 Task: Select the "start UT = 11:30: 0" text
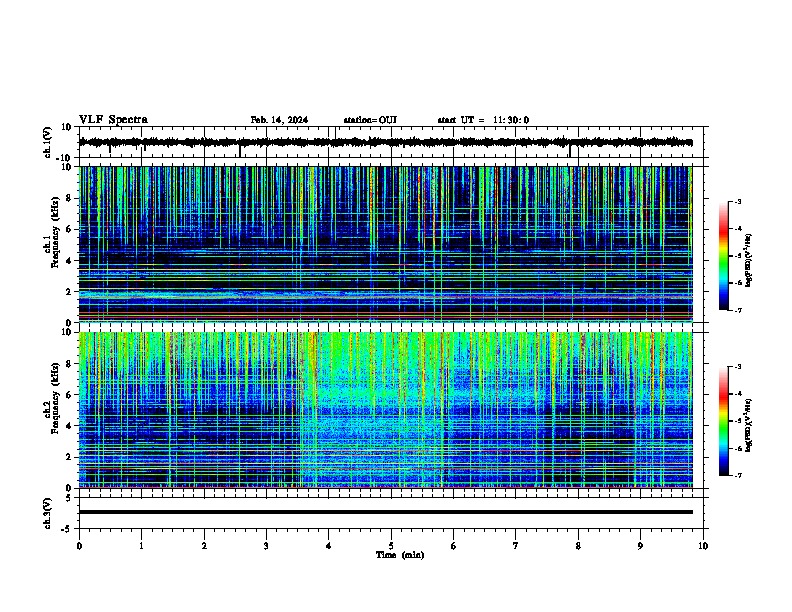483,120
